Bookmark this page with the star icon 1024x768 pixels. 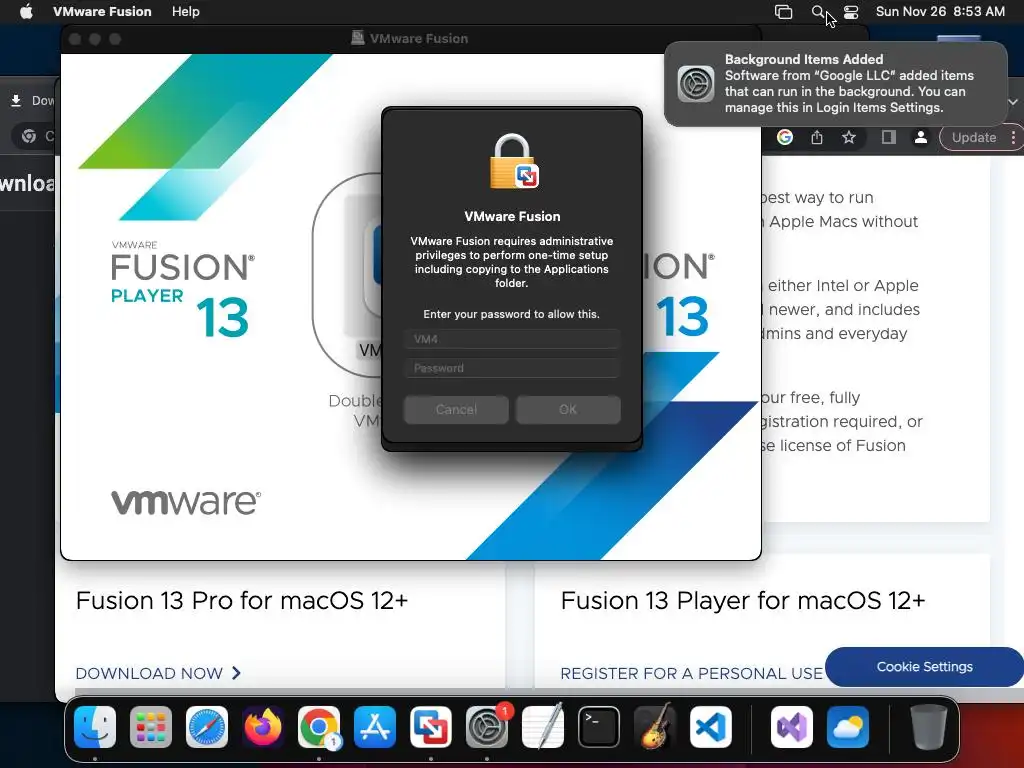[849, 137]
